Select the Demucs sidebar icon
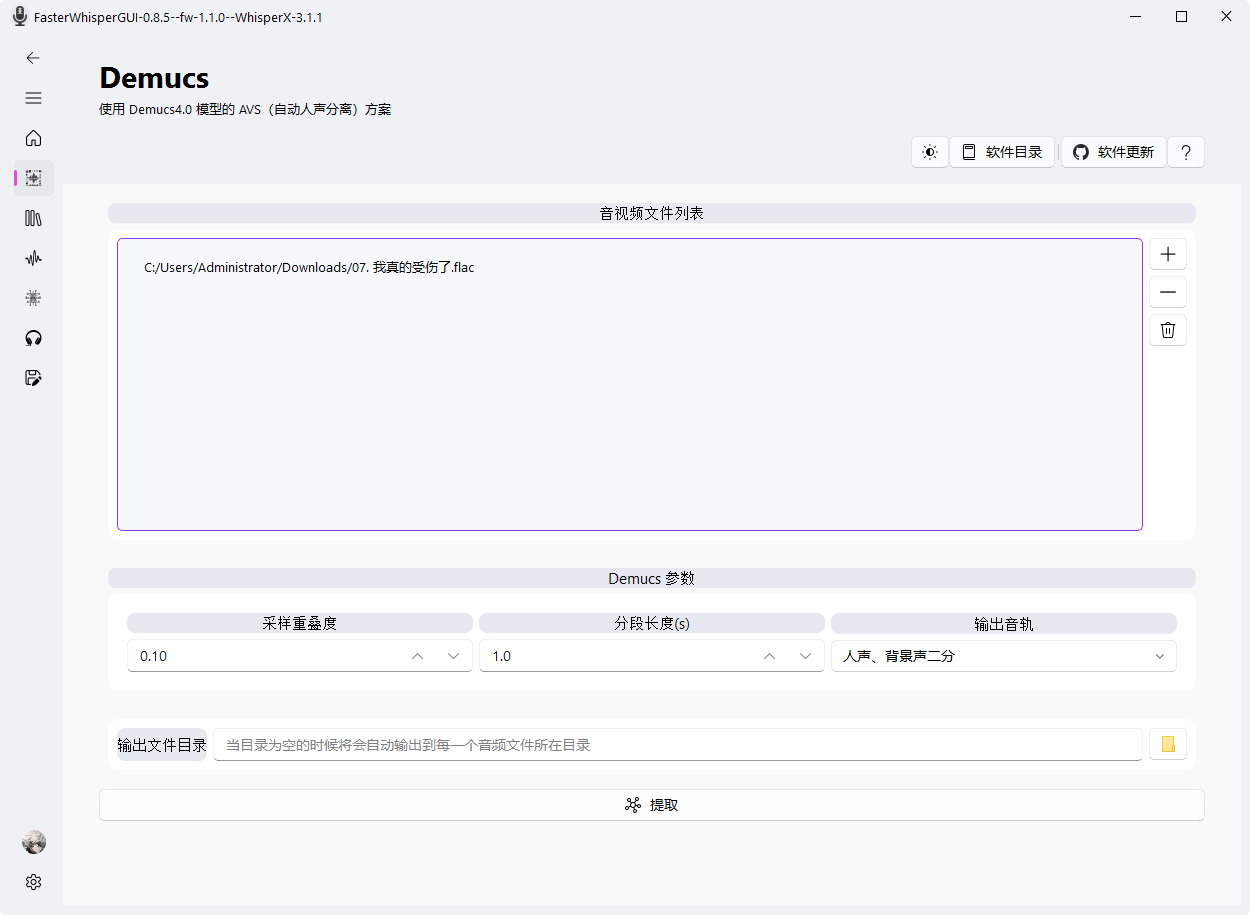Viewport: 1250px width, 915px height. click(33, 177)
